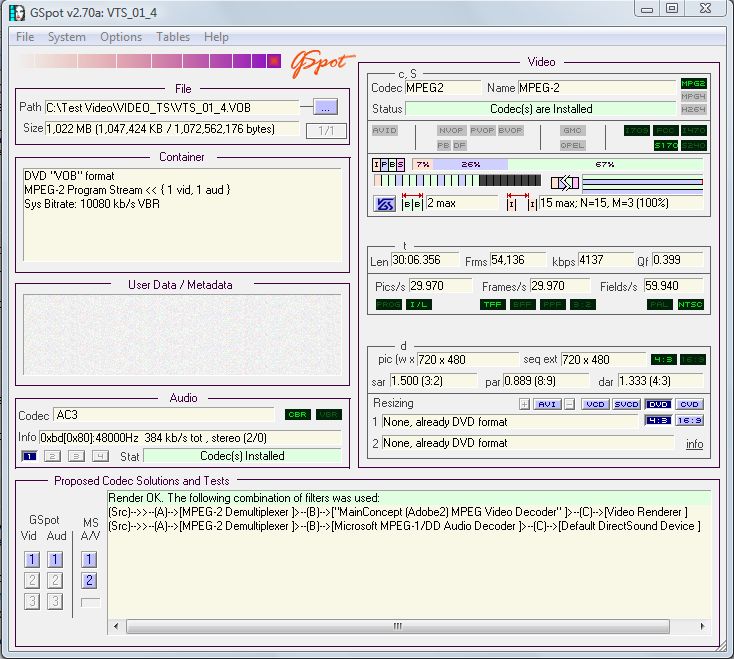Open the resizing info link
The height and width of the screenshot is (659, 734).
[694, 444]
